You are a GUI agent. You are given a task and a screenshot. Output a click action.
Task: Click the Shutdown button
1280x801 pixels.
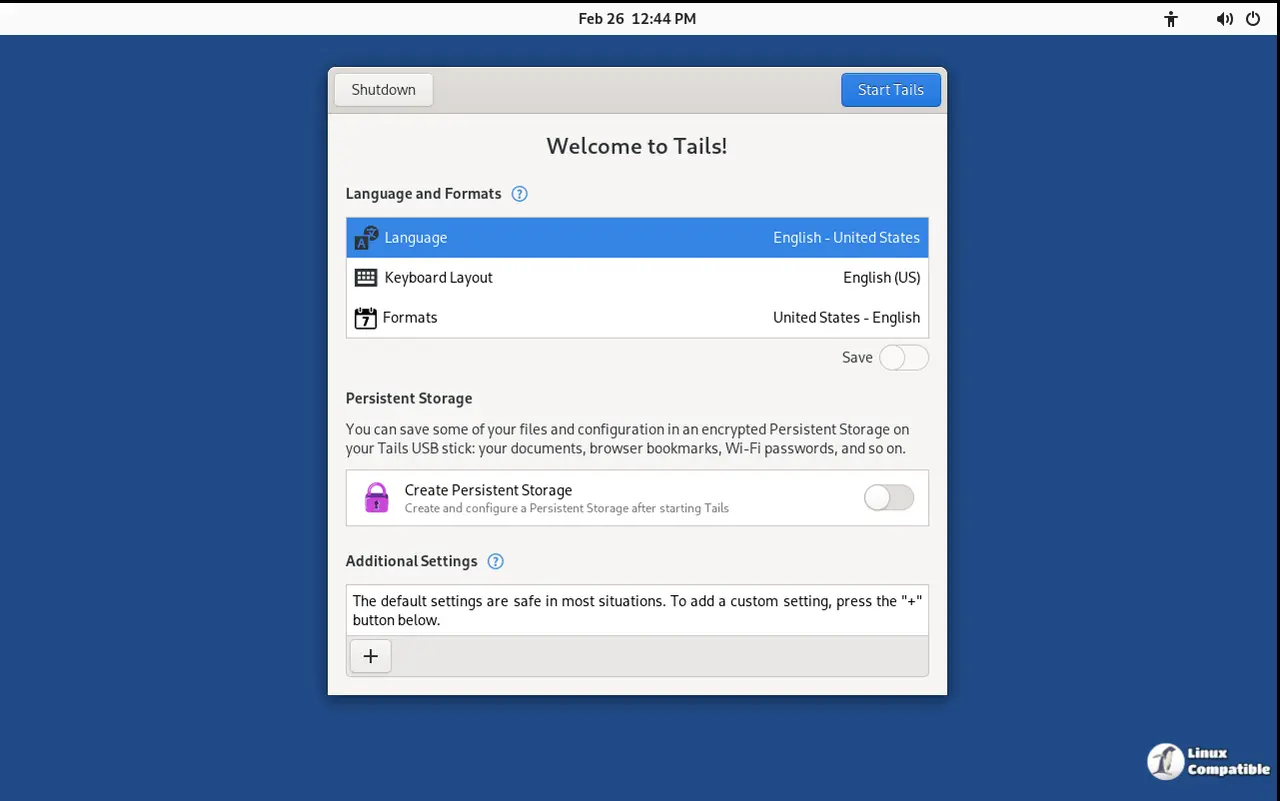point(383,90)
